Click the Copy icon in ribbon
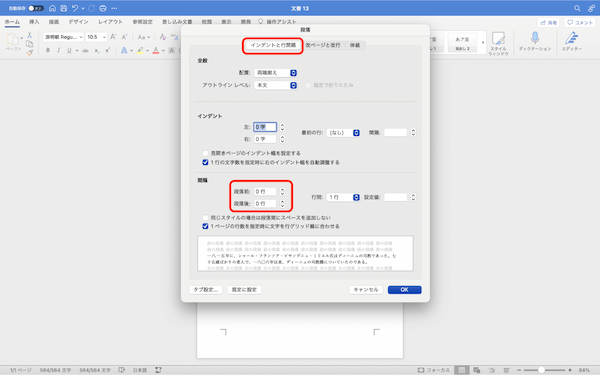The width and height of the screenshot is (600, 375). coord(29,44)
